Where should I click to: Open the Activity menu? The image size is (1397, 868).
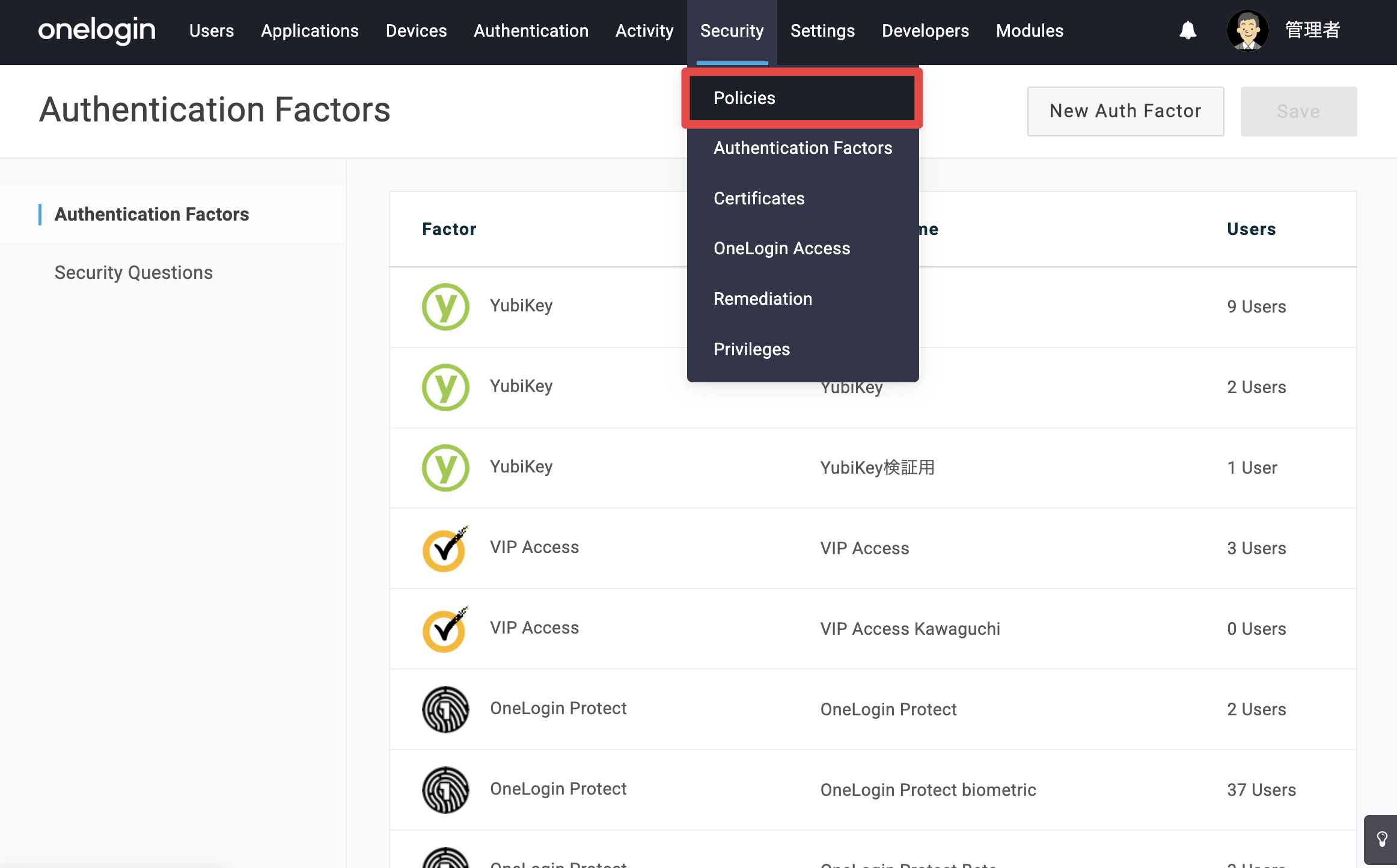pos(644,31)
